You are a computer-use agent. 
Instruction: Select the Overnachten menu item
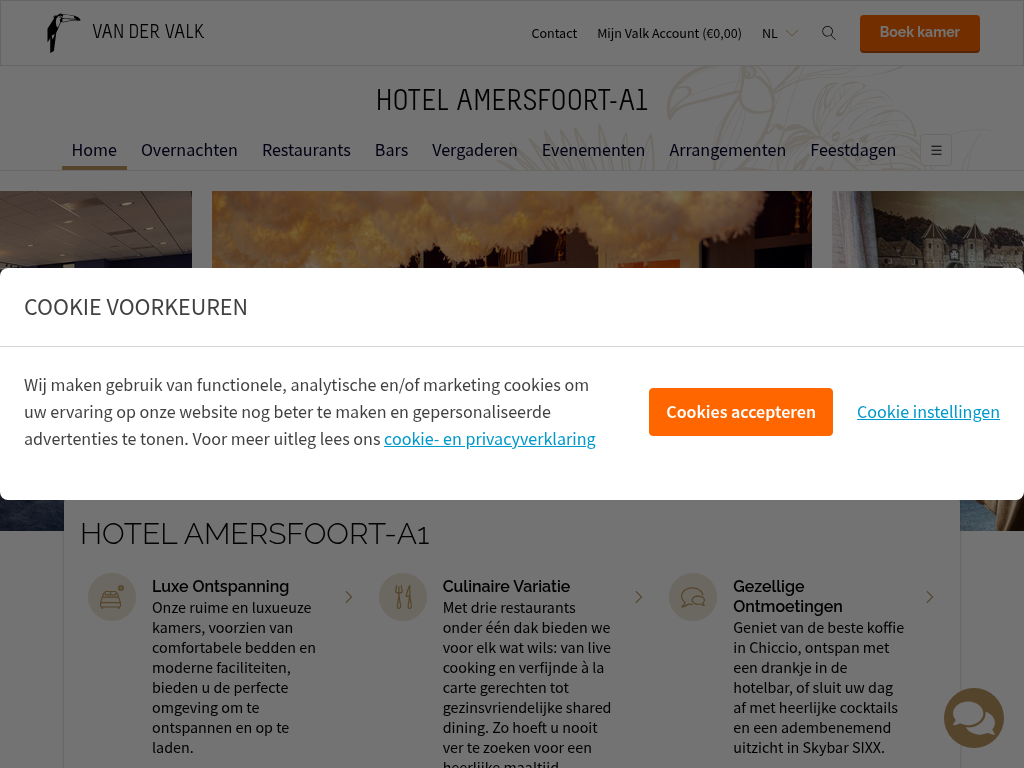coord(189,150)
